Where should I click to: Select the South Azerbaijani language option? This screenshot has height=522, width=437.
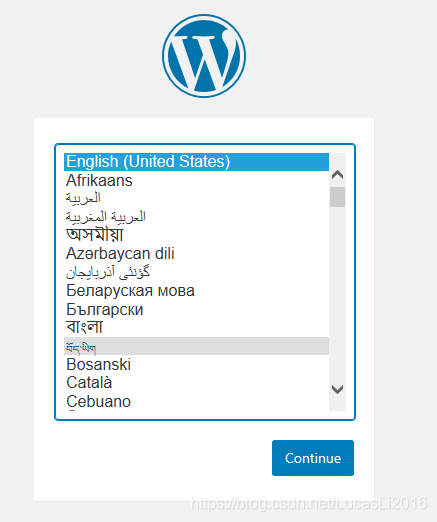(196, 272)
